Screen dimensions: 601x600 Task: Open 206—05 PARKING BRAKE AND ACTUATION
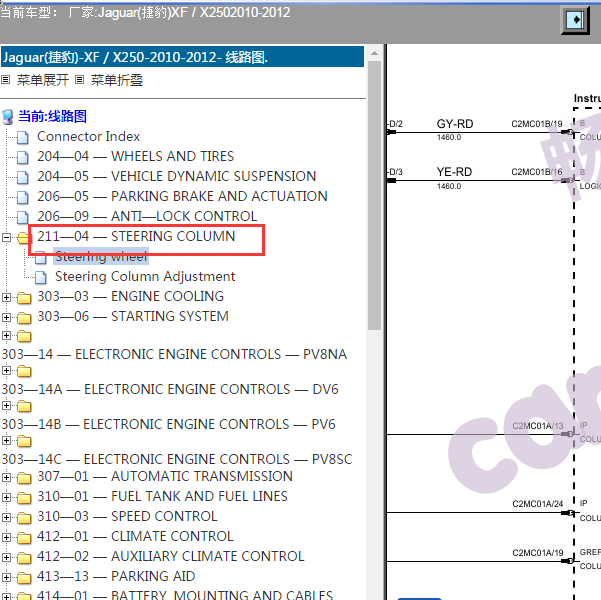point(182,196)
